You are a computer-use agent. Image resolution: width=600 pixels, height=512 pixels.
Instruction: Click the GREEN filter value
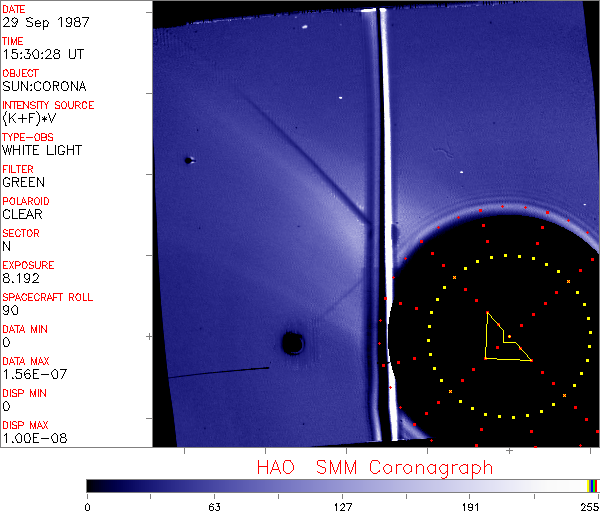[24, 182]
